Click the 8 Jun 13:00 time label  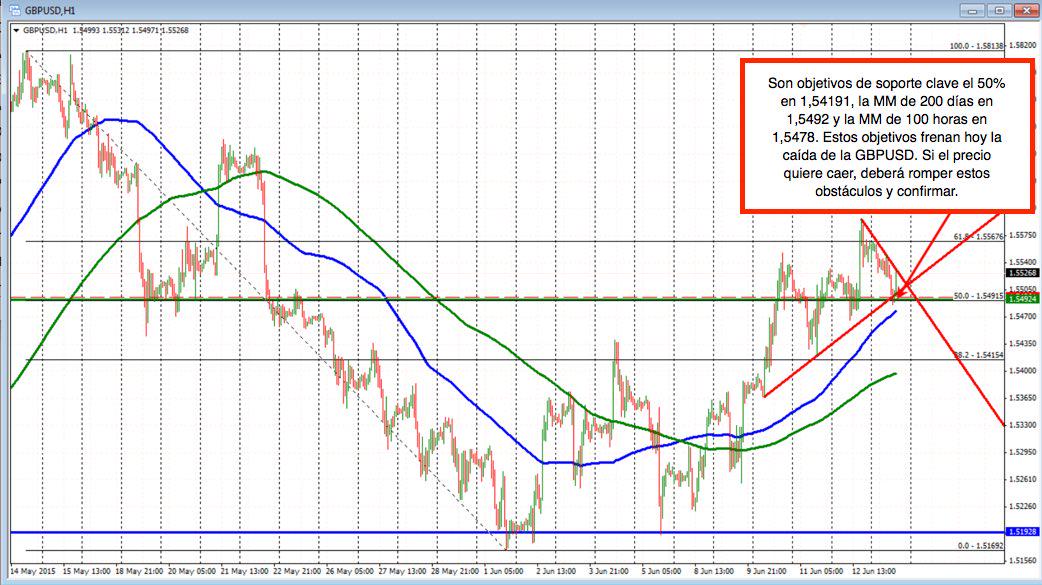713,571
